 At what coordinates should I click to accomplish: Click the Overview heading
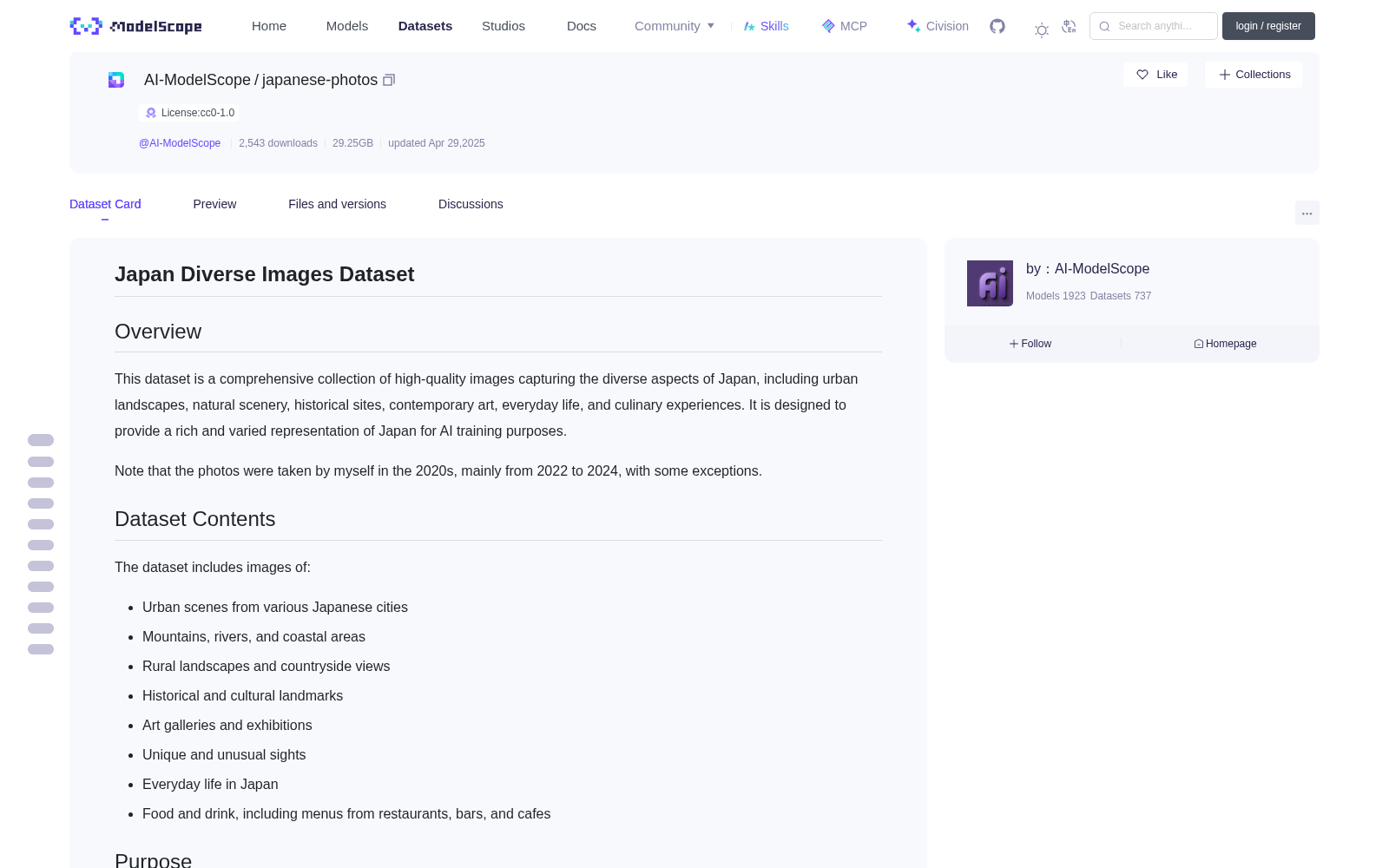pyautogui.click(x=158, y=332)
